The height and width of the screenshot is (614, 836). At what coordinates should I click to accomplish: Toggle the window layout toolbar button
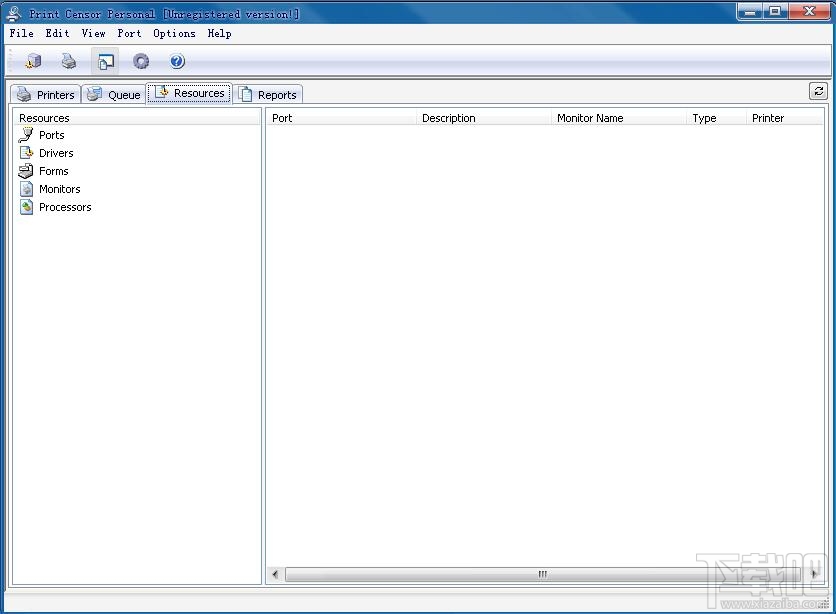[105, 61]
